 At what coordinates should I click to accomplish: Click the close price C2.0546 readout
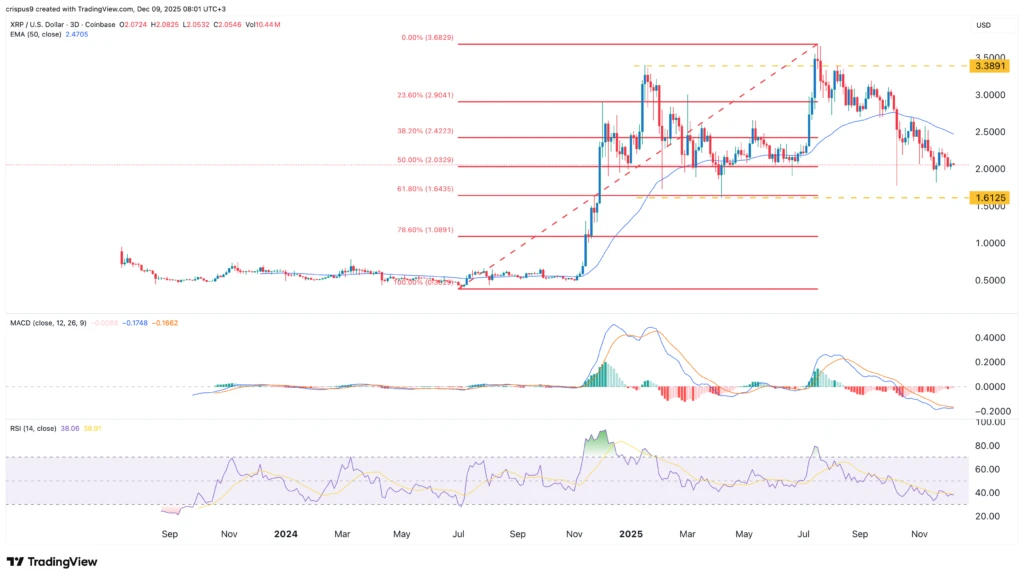[x=227, y=26]
